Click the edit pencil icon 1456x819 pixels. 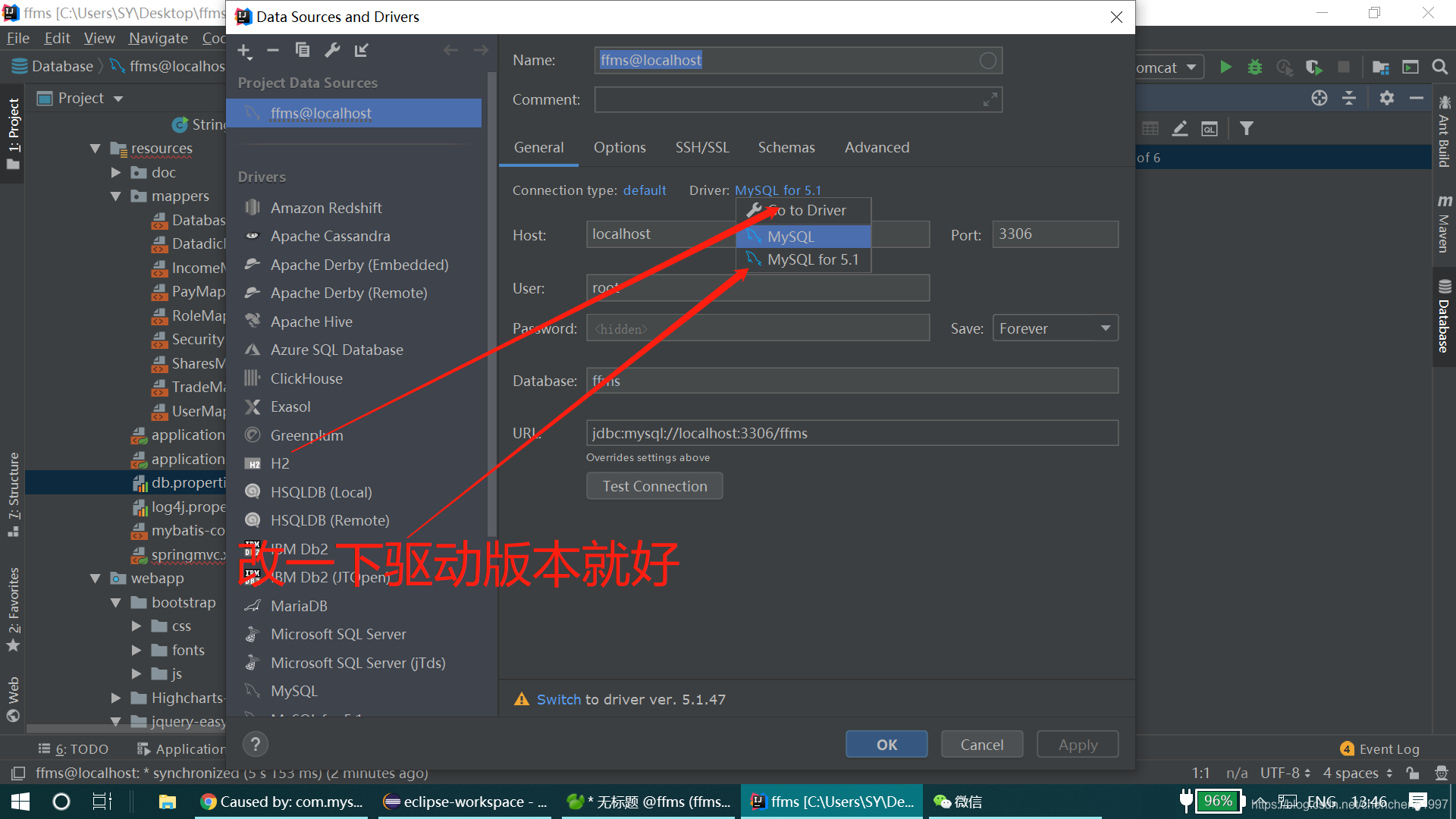click(x=1180, y=129)
